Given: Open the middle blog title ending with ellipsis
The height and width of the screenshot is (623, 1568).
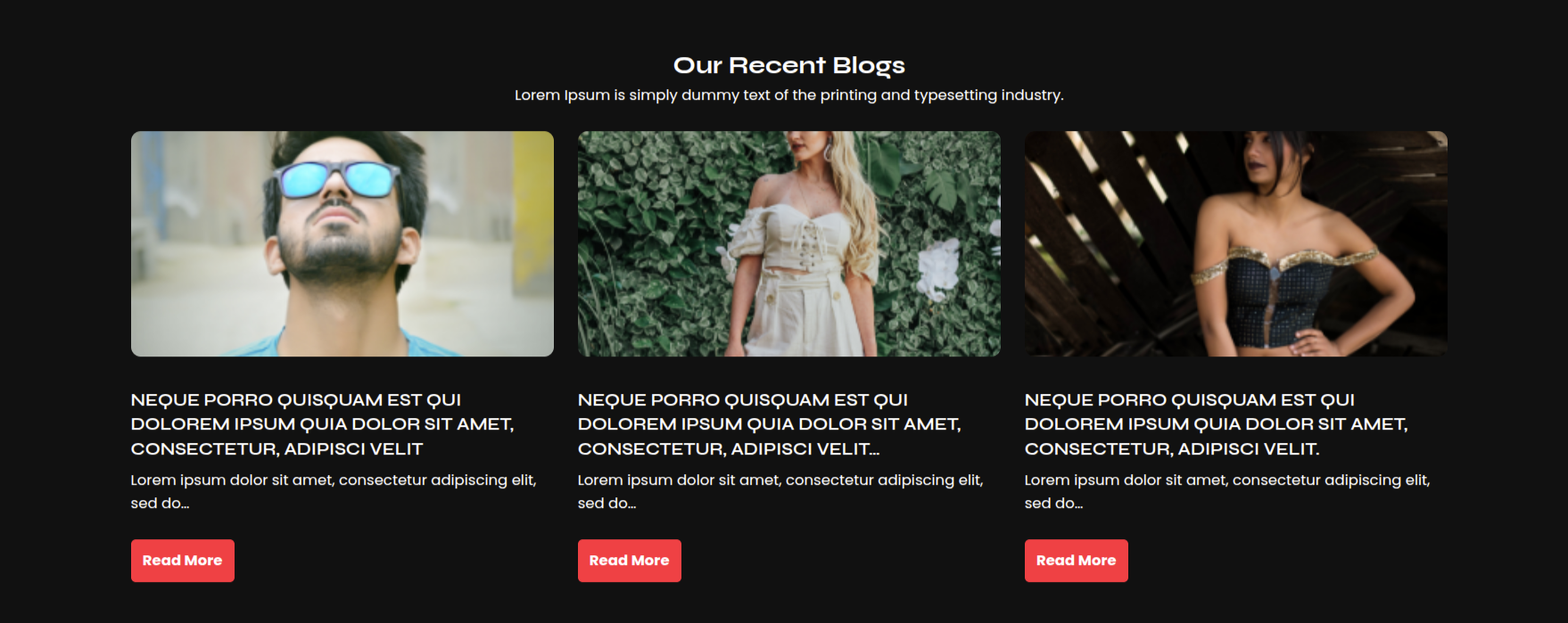Looking at the screenshot, I should point(769,424).
